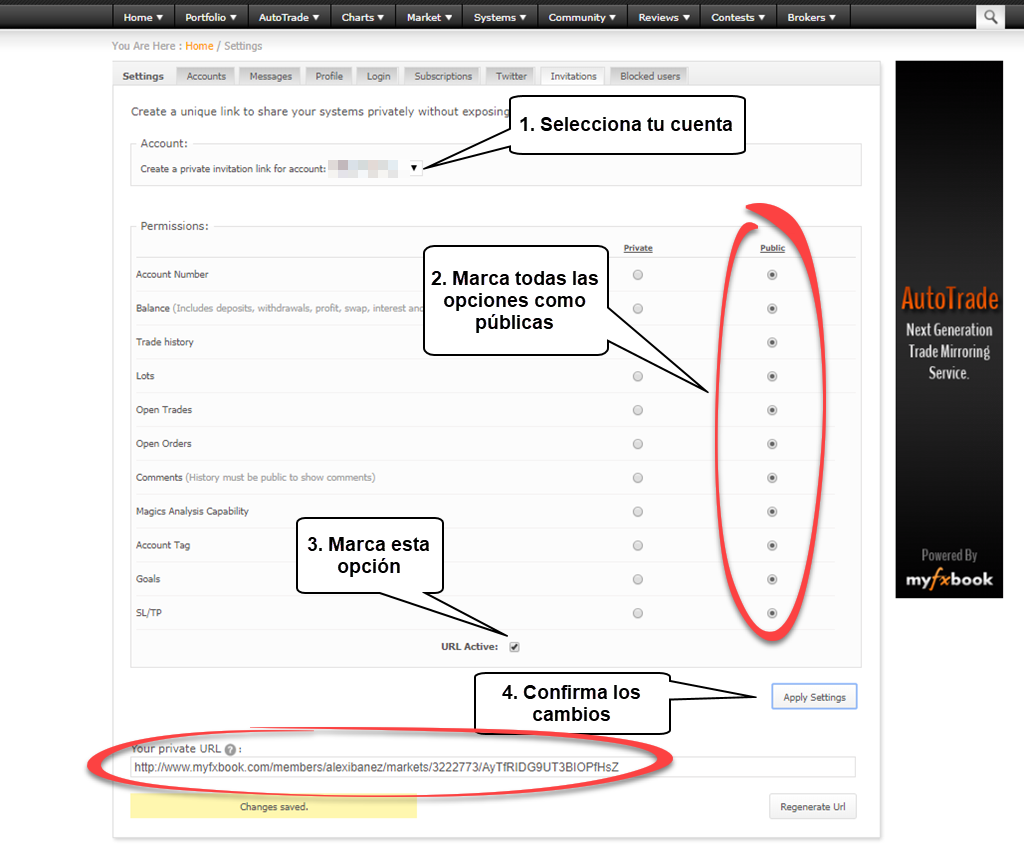Set Balance to Public

[x=772, y=309]
